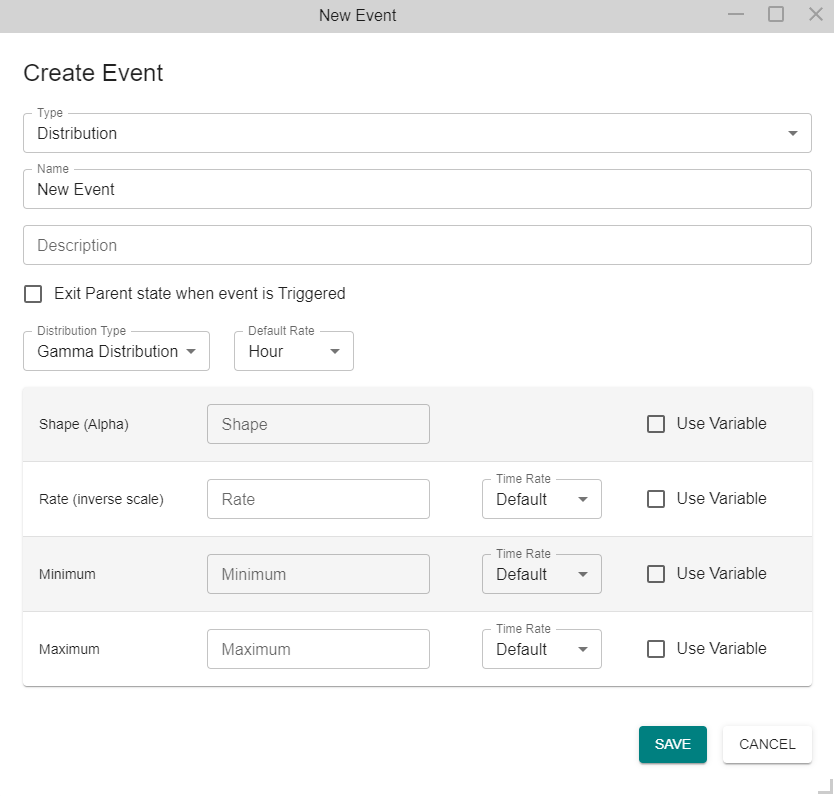
Task: Toggle Use Variable for Minimum
Action: point(656,574)
